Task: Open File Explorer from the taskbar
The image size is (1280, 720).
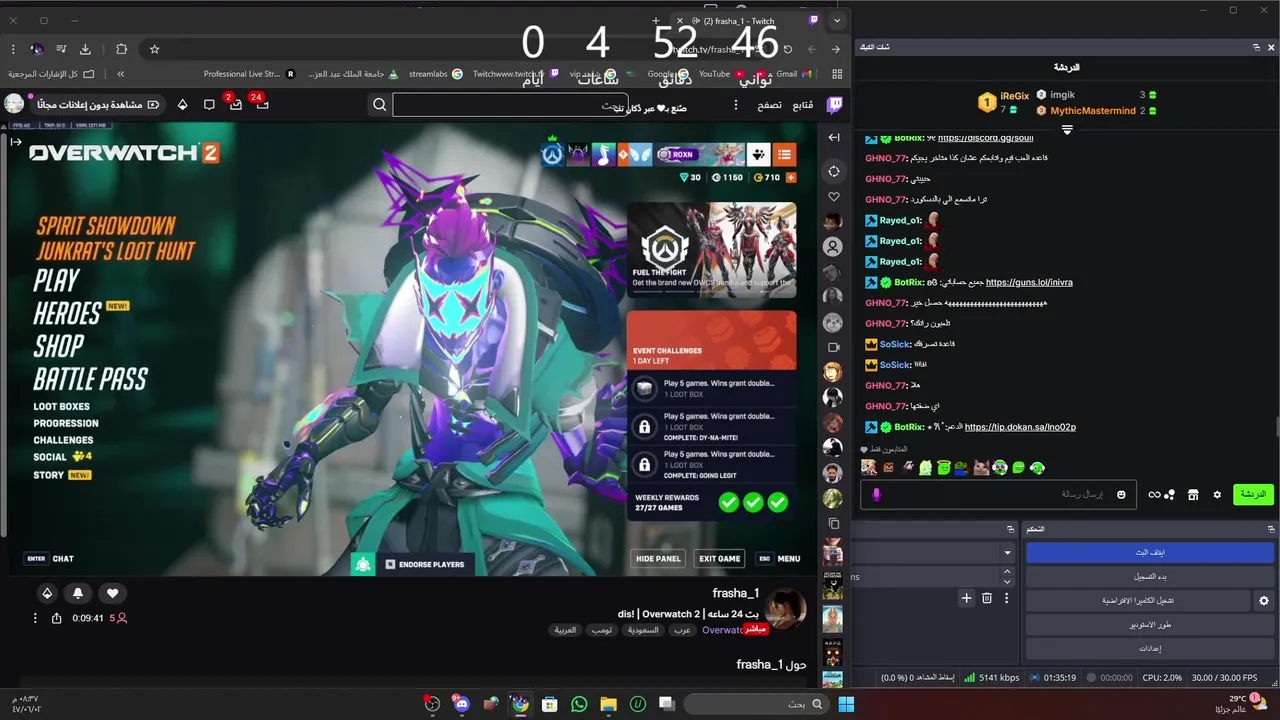Action: coord(608,704)
